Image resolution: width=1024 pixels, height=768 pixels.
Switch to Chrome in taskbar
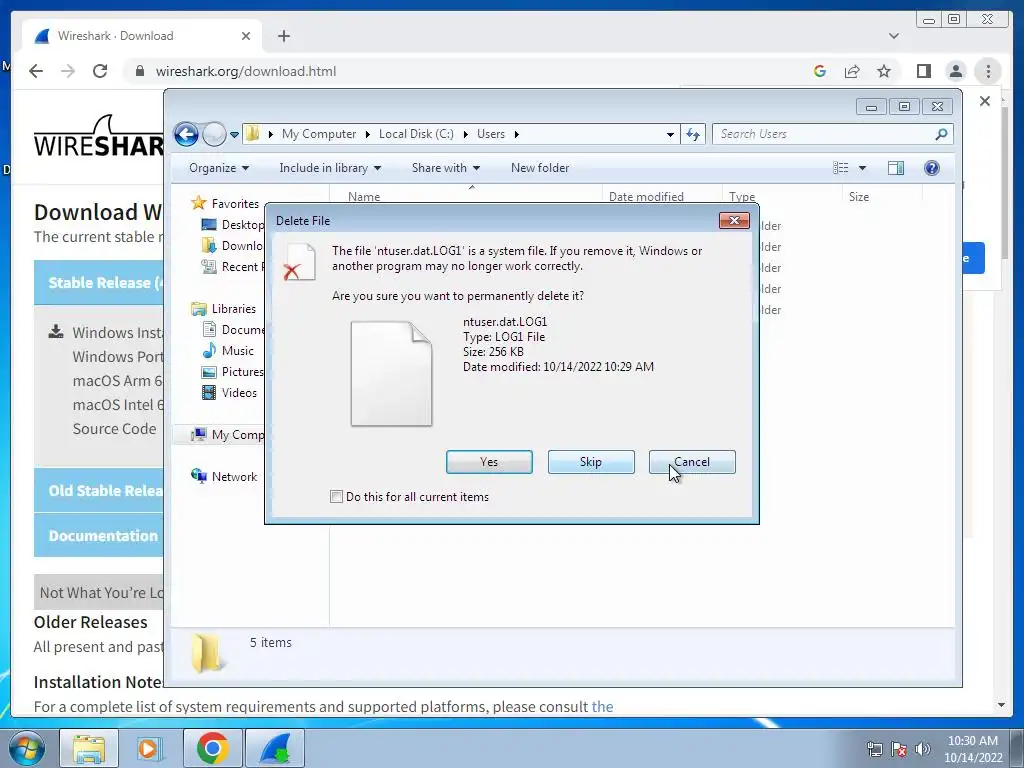(212, 748)
